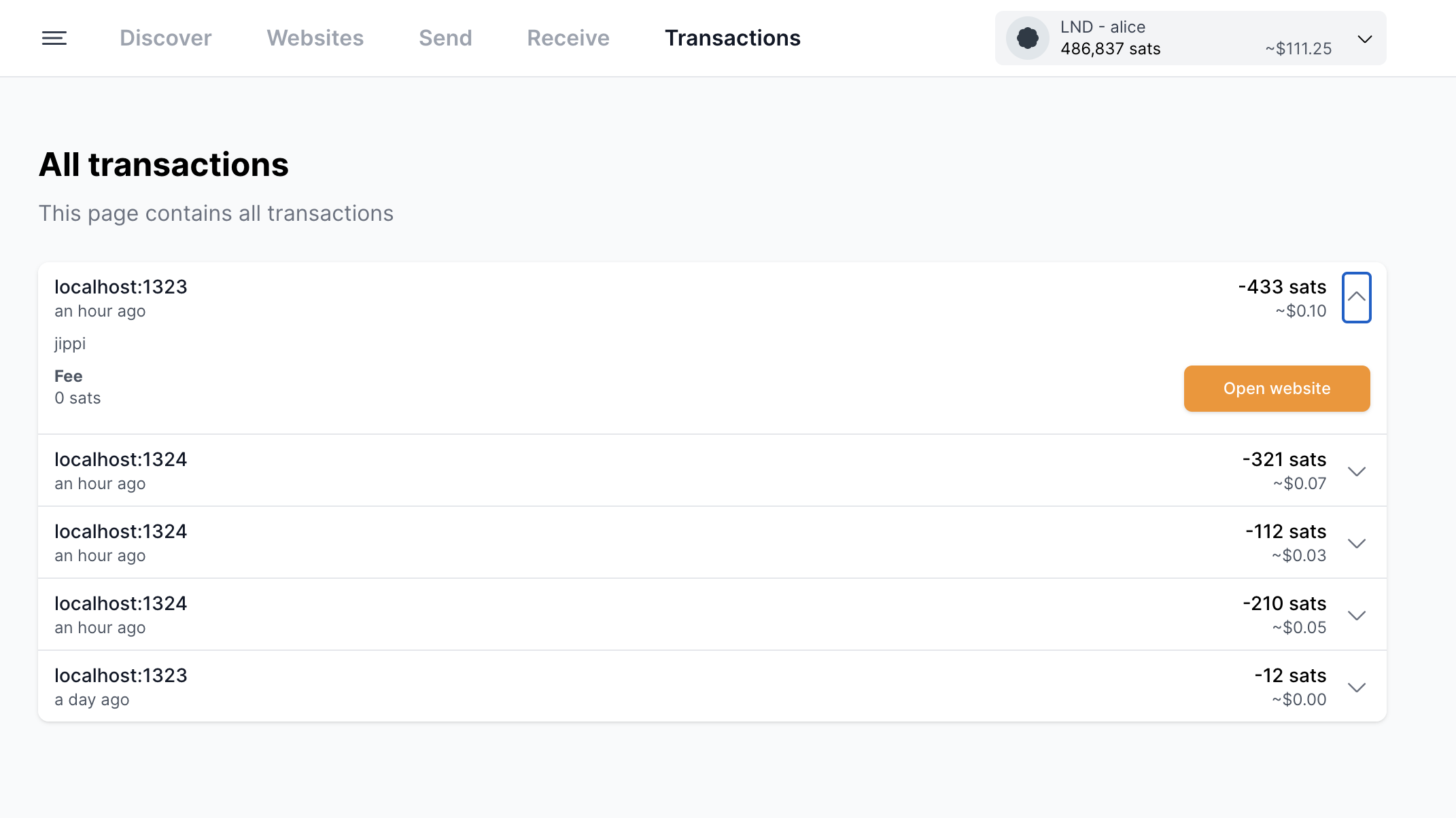1456x818 pixels.
Task: Select the Transactions navigation item
Action: [x=732, y=38]
